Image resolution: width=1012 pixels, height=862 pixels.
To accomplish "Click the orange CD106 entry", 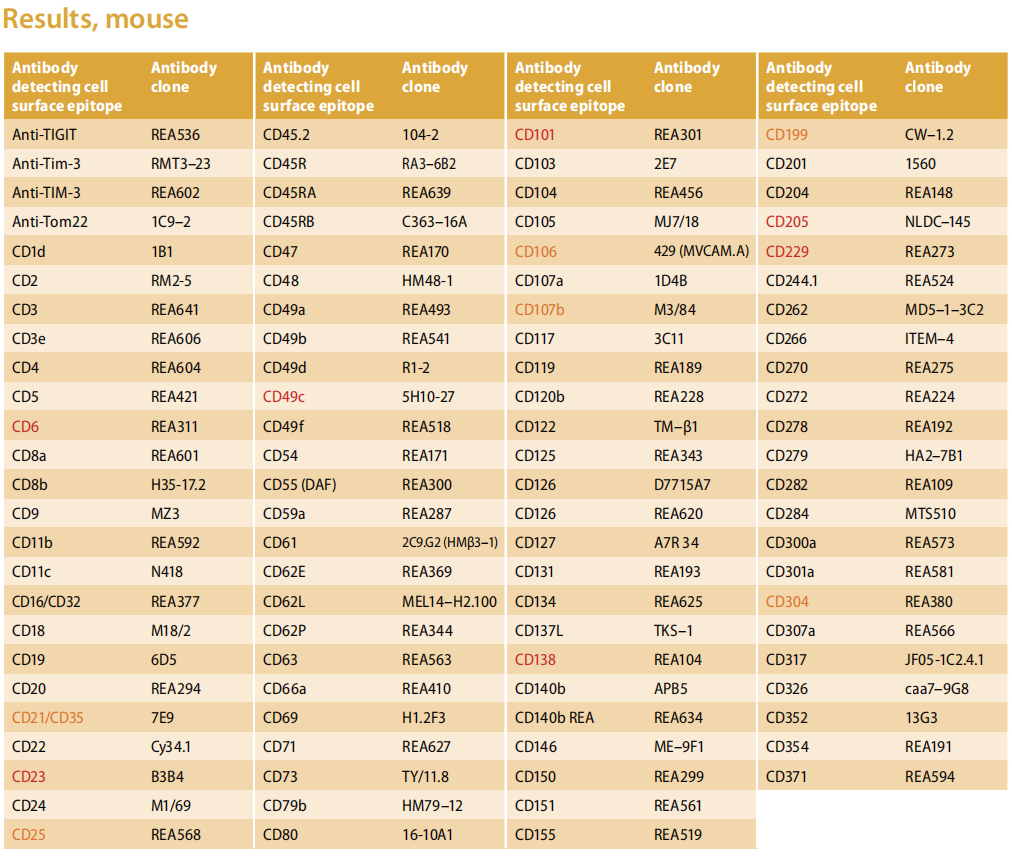I will pyautogui.click(x=536, y=252).
